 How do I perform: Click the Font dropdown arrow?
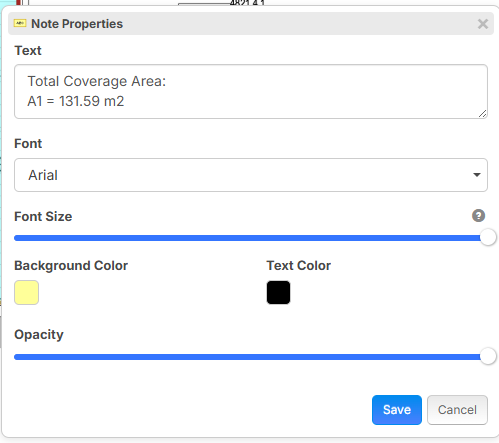tap(477, 175)
